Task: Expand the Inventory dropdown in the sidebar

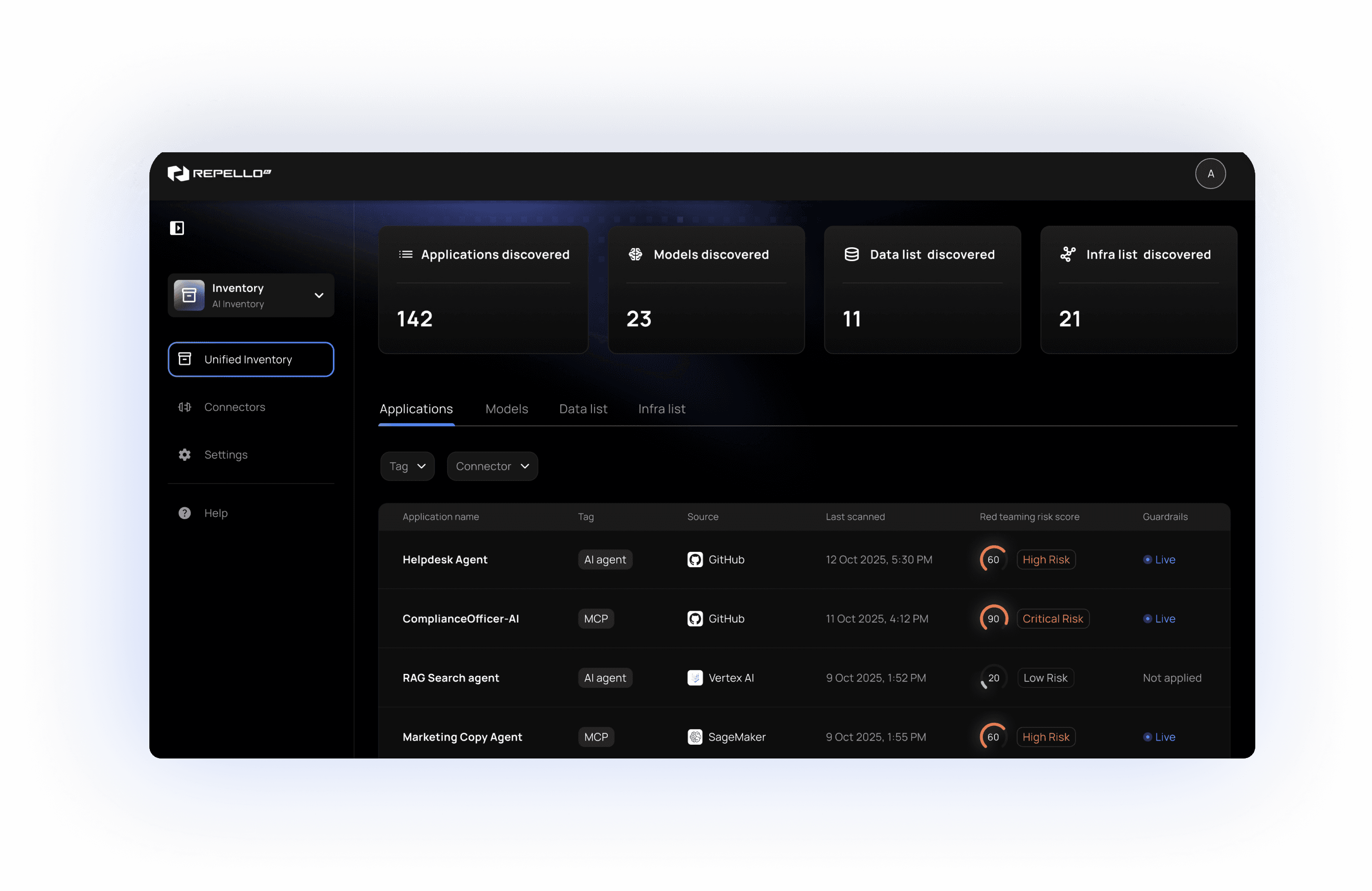Action: click(x=319, y=295)
